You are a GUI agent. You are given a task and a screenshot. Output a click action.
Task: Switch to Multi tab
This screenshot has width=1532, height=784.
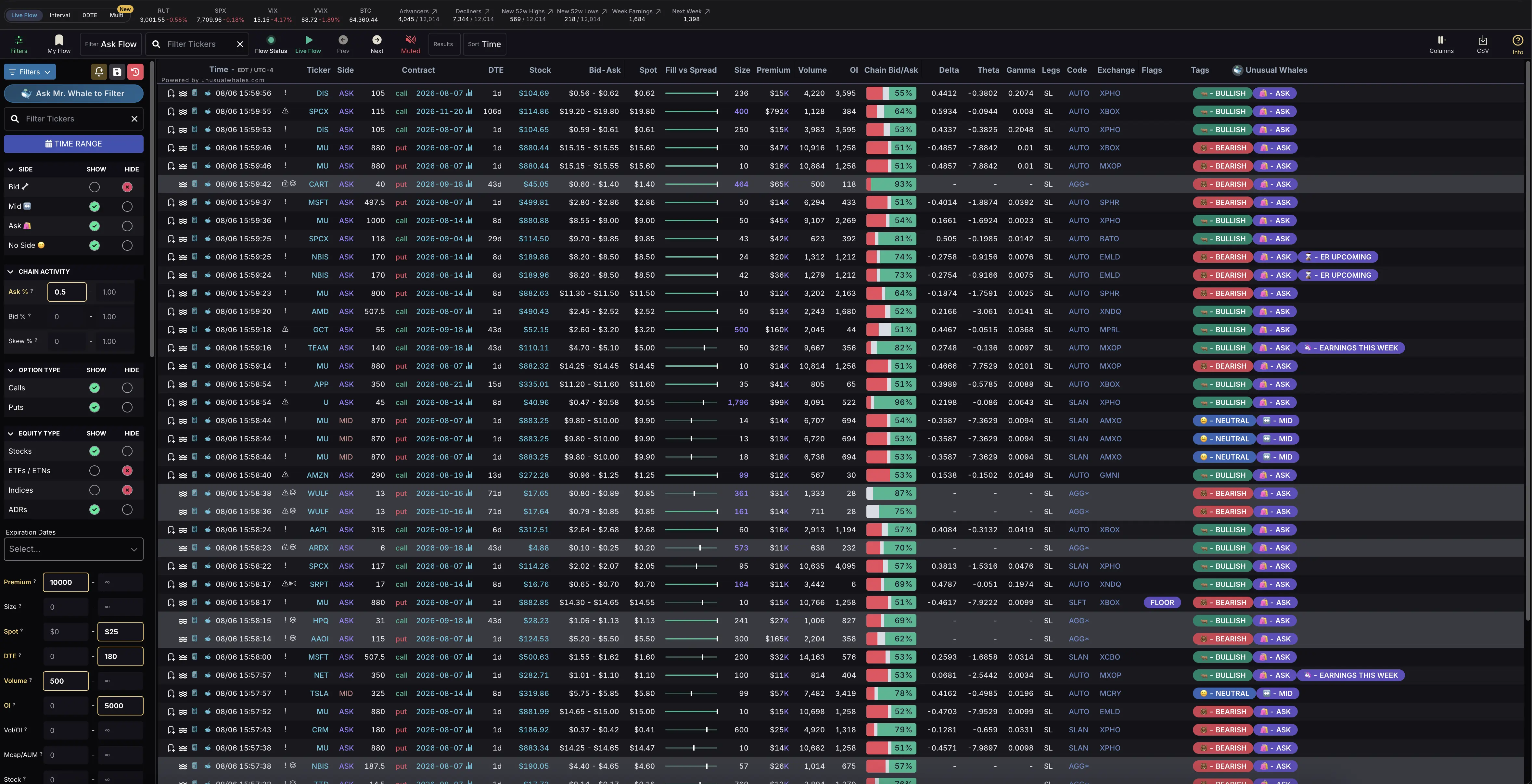pos(117,15)
